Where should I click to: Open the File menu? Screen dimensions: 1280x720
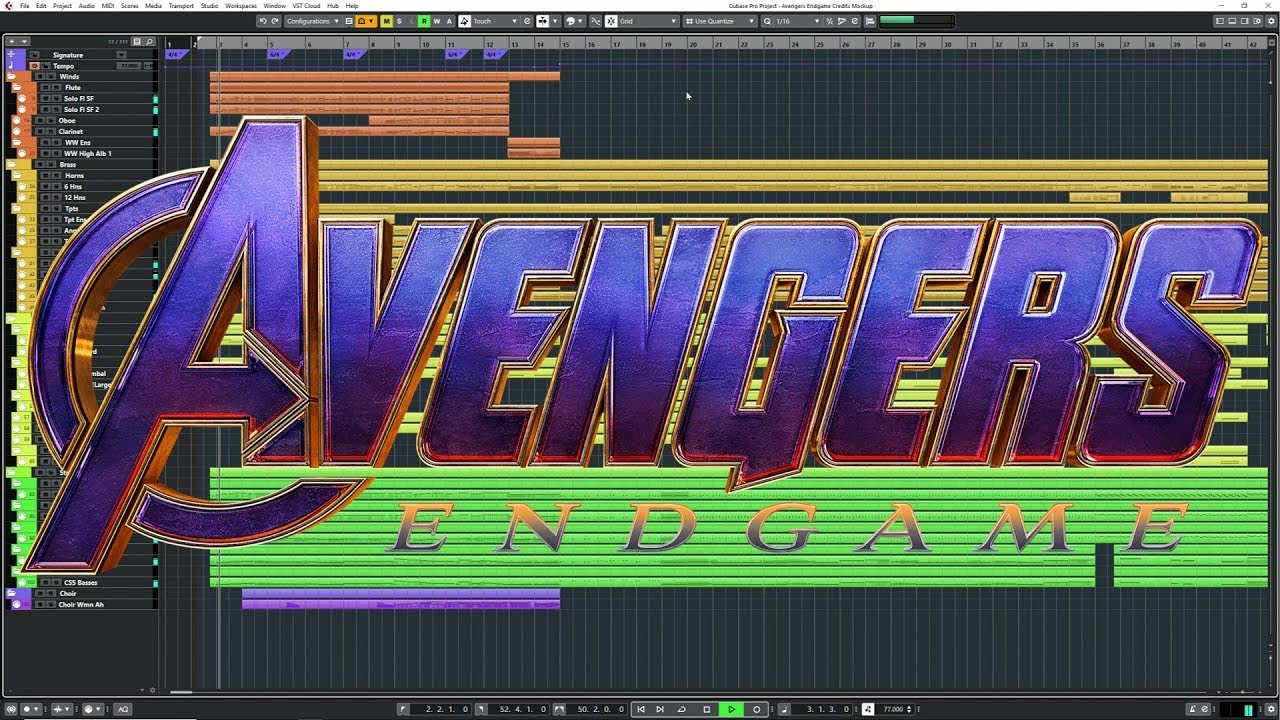[25, 6]
